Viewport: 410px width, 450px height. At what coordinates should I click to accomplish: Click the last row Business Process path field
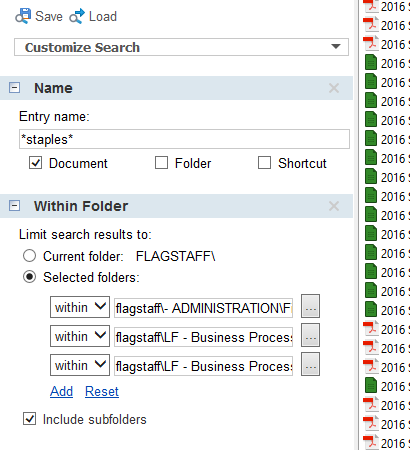(203, 366)
